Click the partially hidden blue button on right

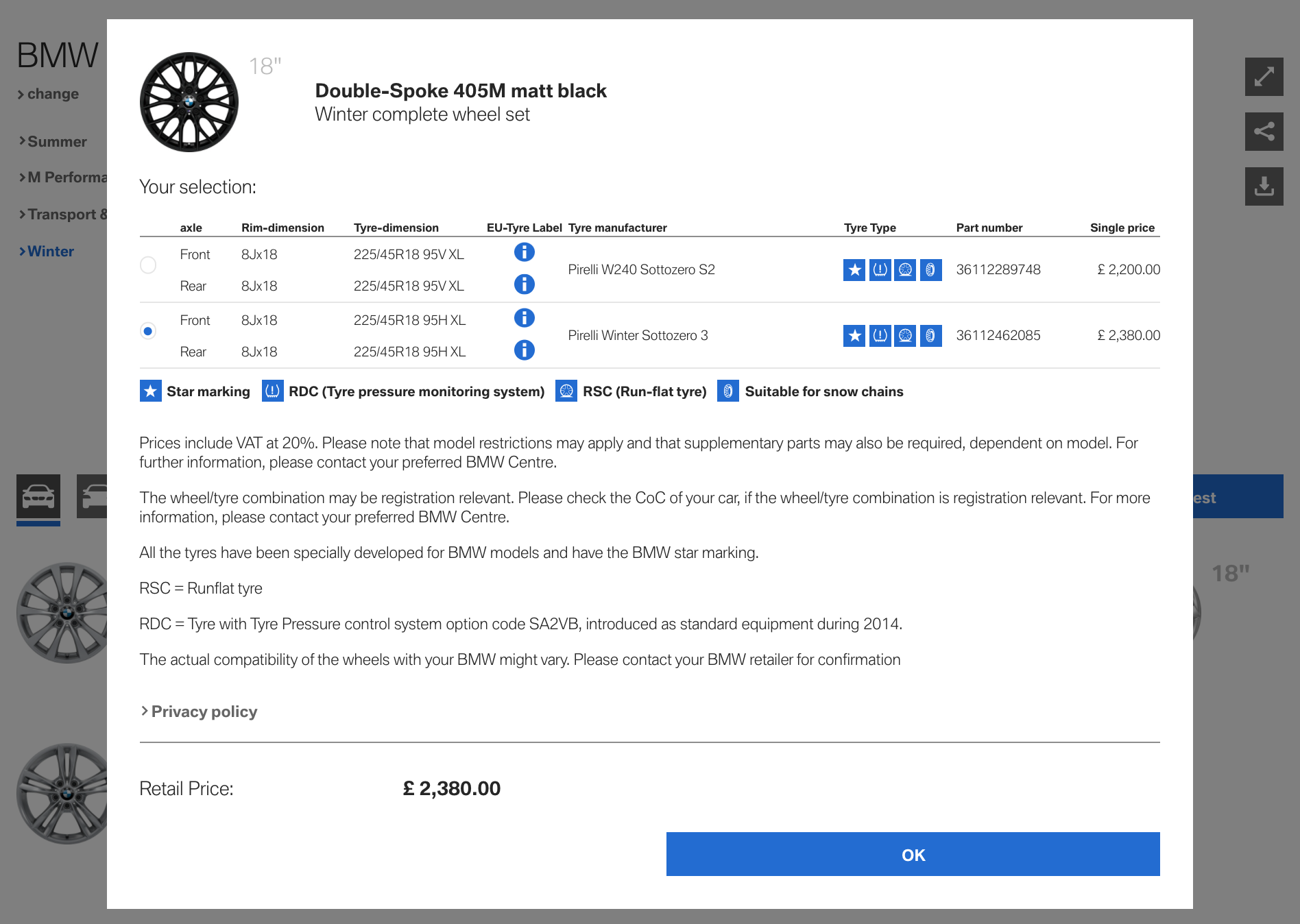[x=1238, y=496]
